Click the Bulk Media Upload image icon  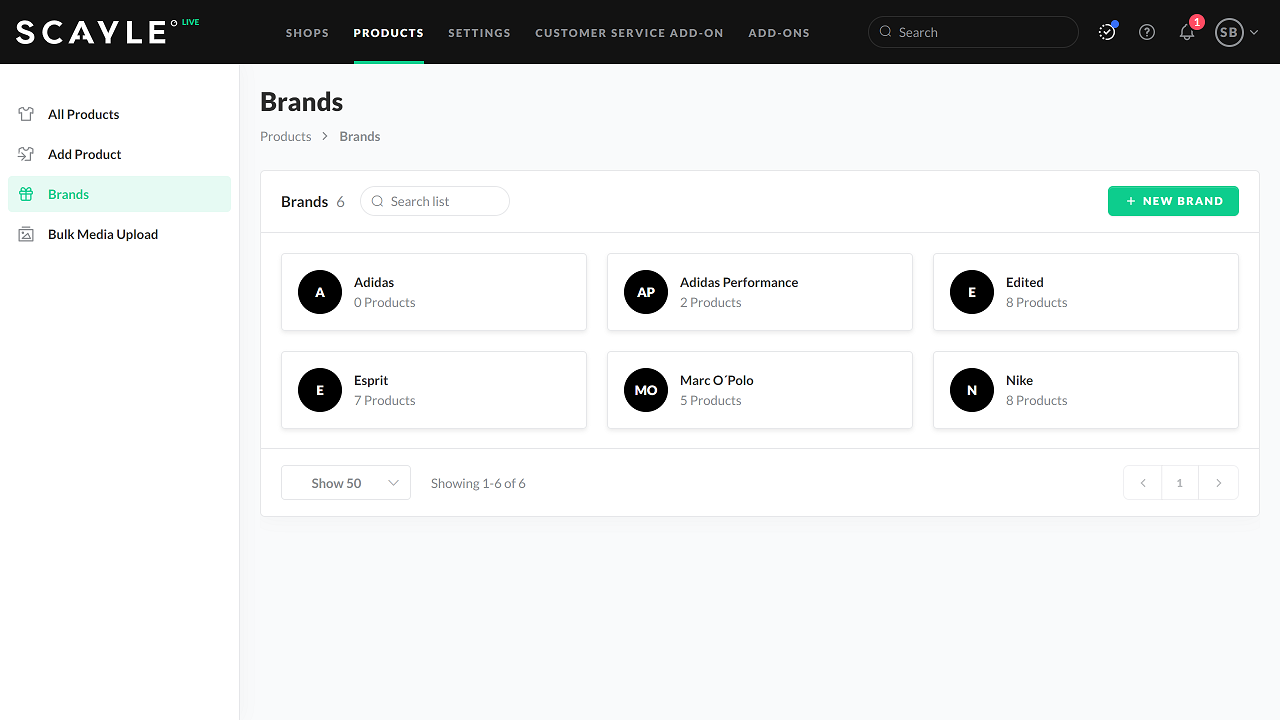[x=27, y=234]
